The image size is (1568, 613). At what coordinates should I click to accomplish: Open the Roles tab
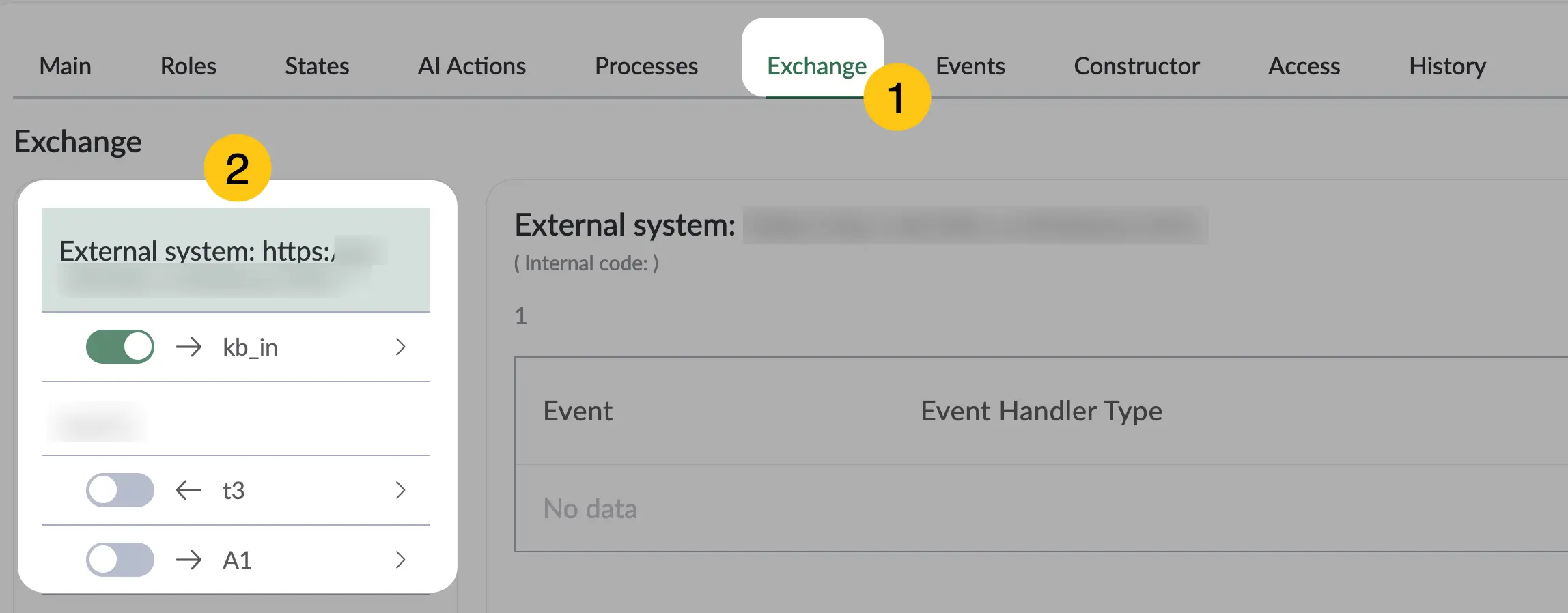[188, 66]
